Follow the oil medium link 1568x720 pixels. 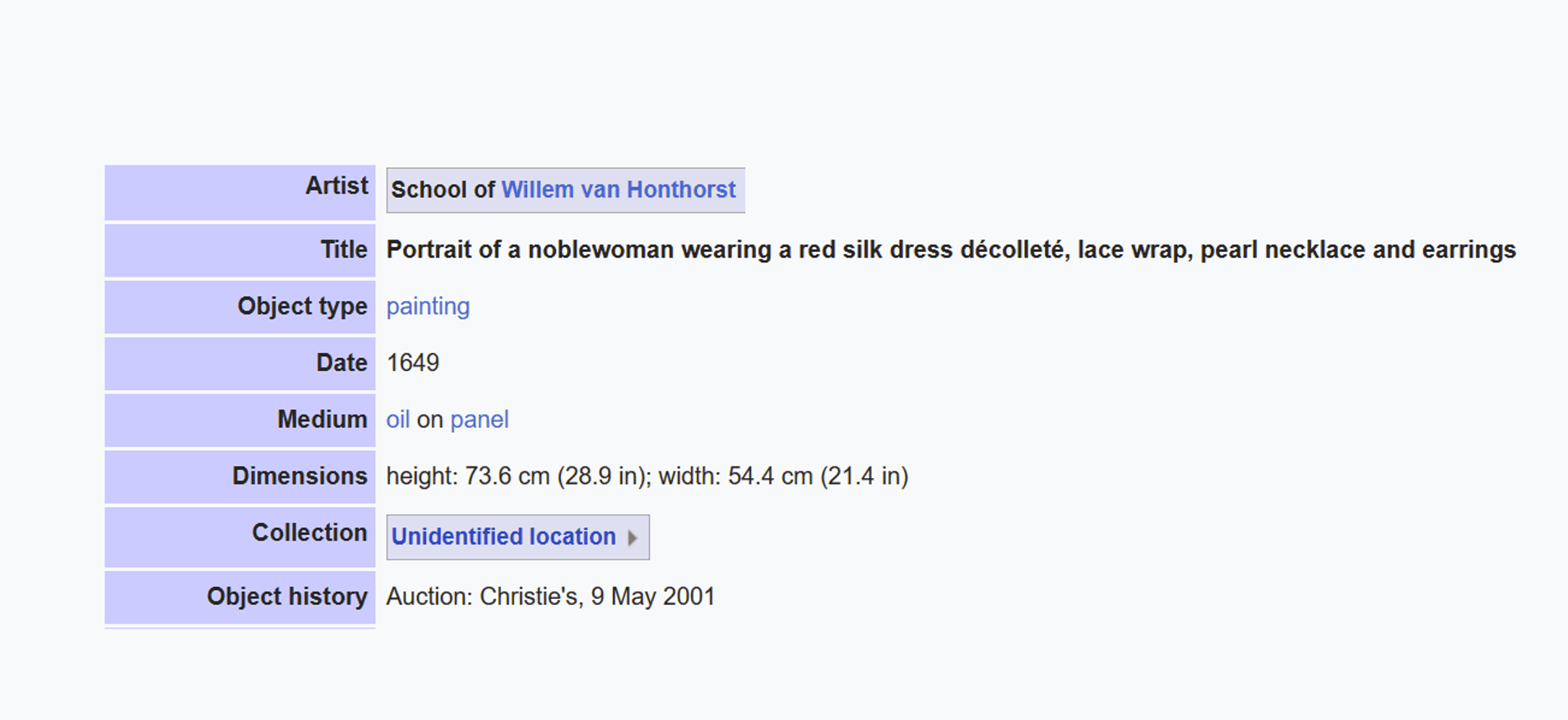[398, 420]
